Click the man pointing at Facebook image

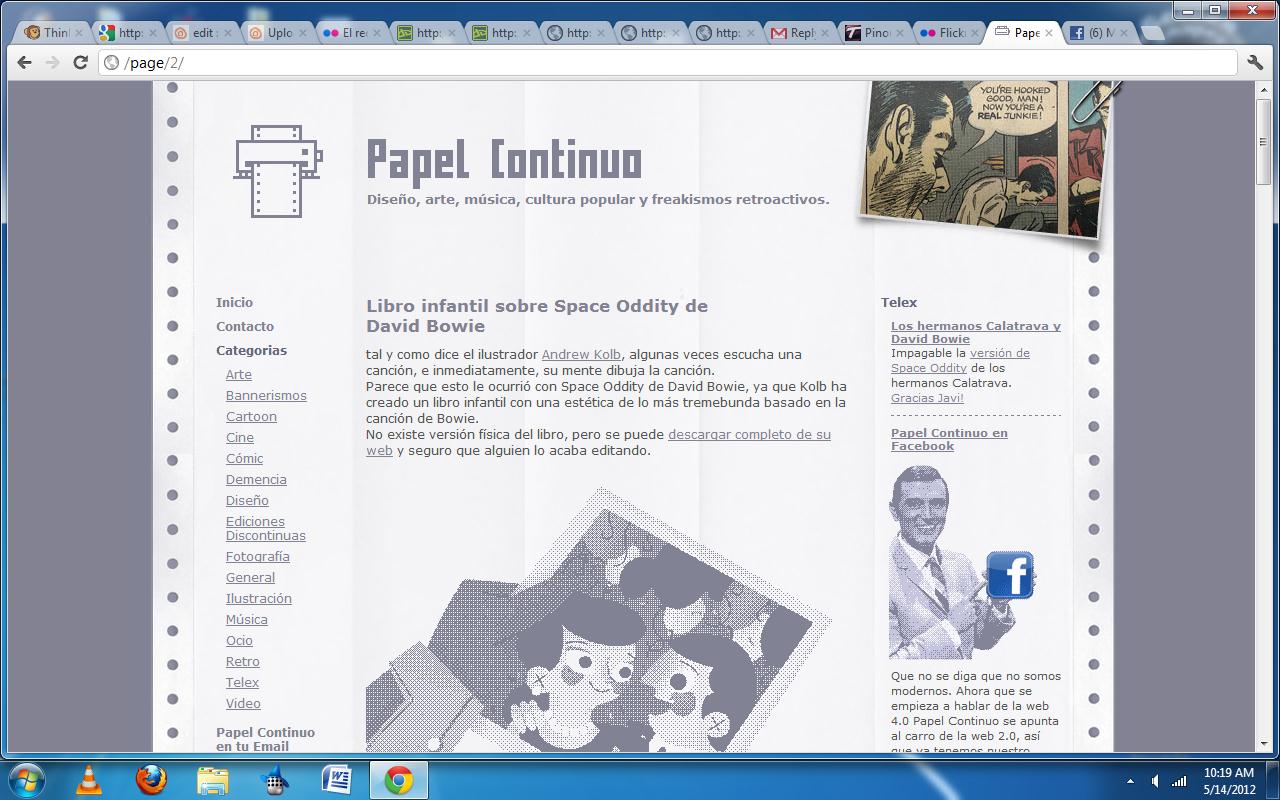coord(960,561)
